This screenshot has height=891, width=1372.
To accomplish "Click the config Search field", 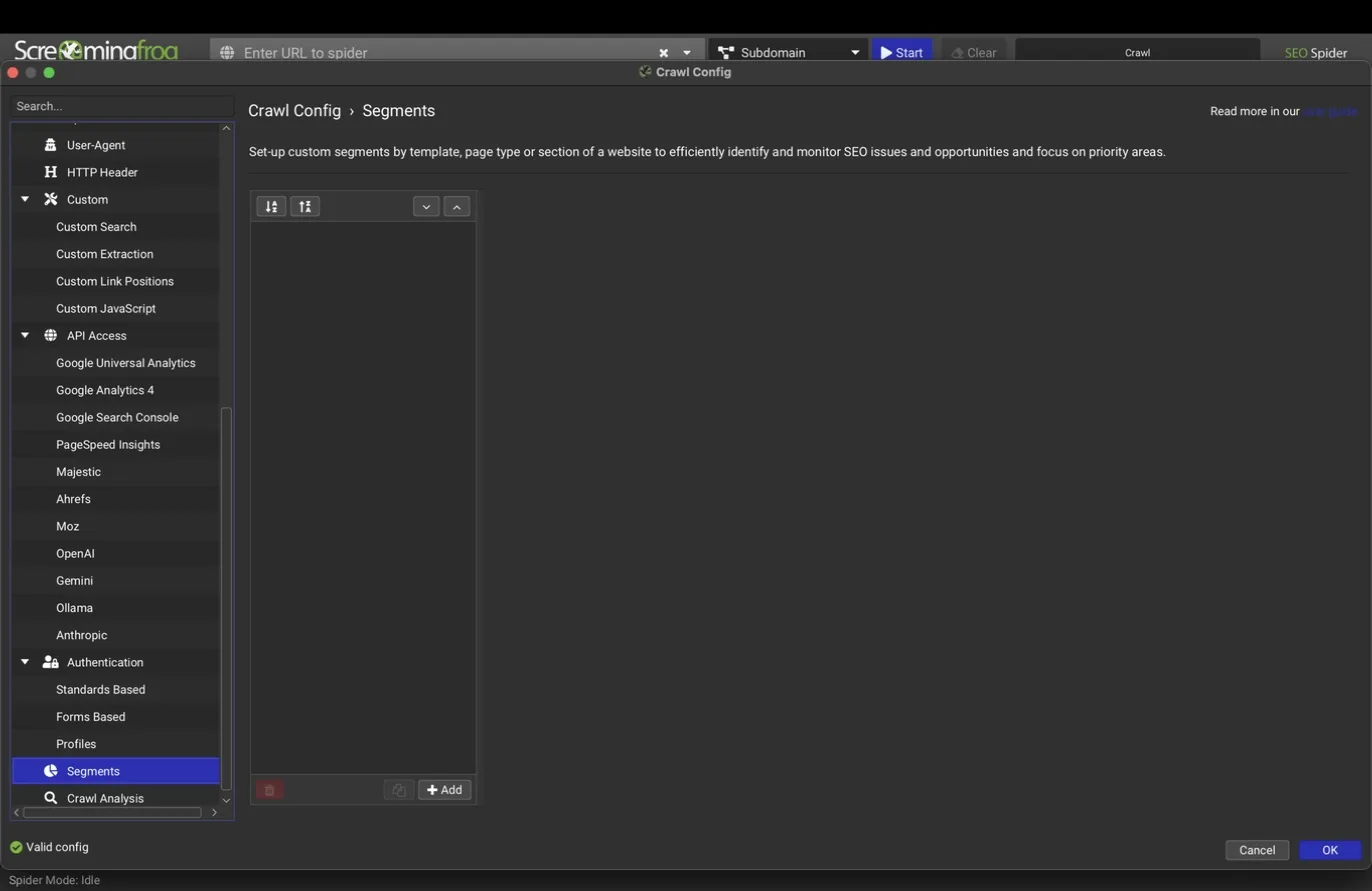I will (x=122, y=106).
